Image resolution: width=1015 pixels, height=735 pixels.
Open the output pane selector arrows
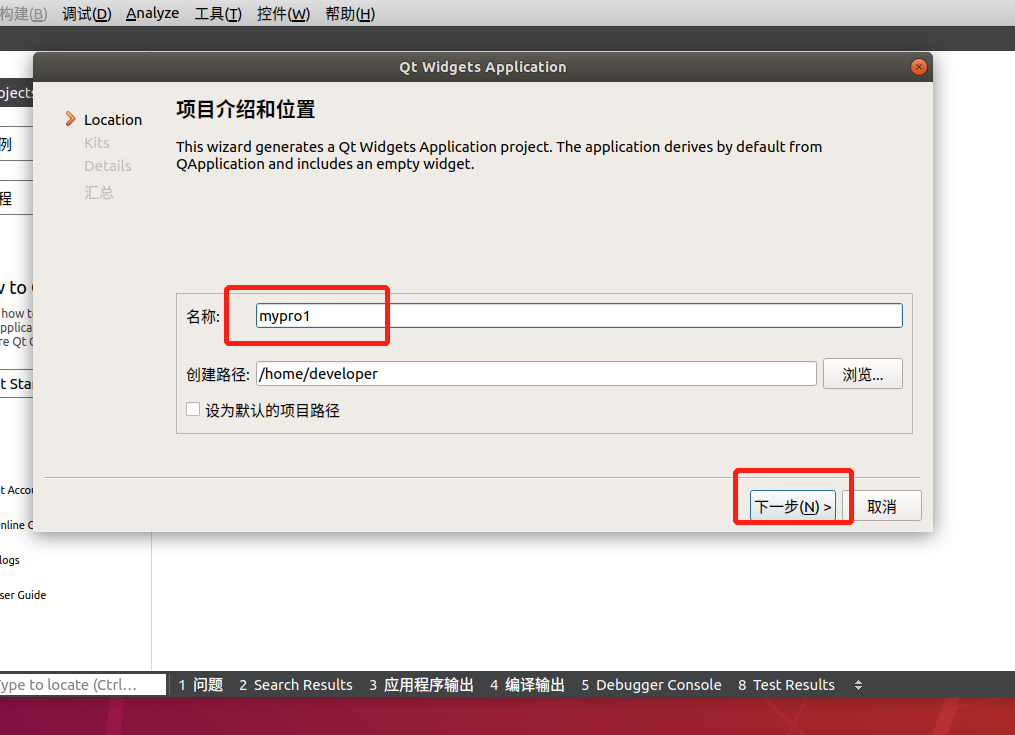[857, 685]
